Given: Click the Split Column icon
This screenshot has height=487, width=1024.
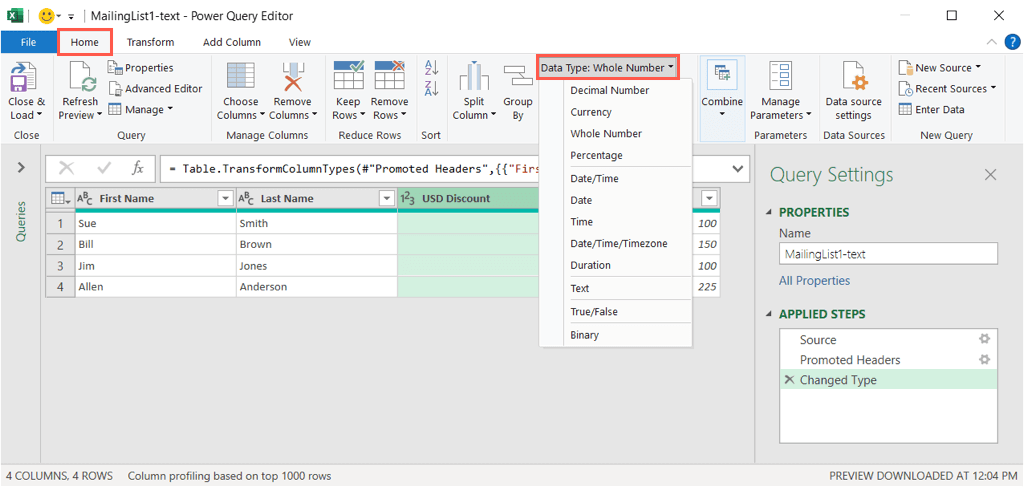Looking at the screenshot, I should click(474, 76).
